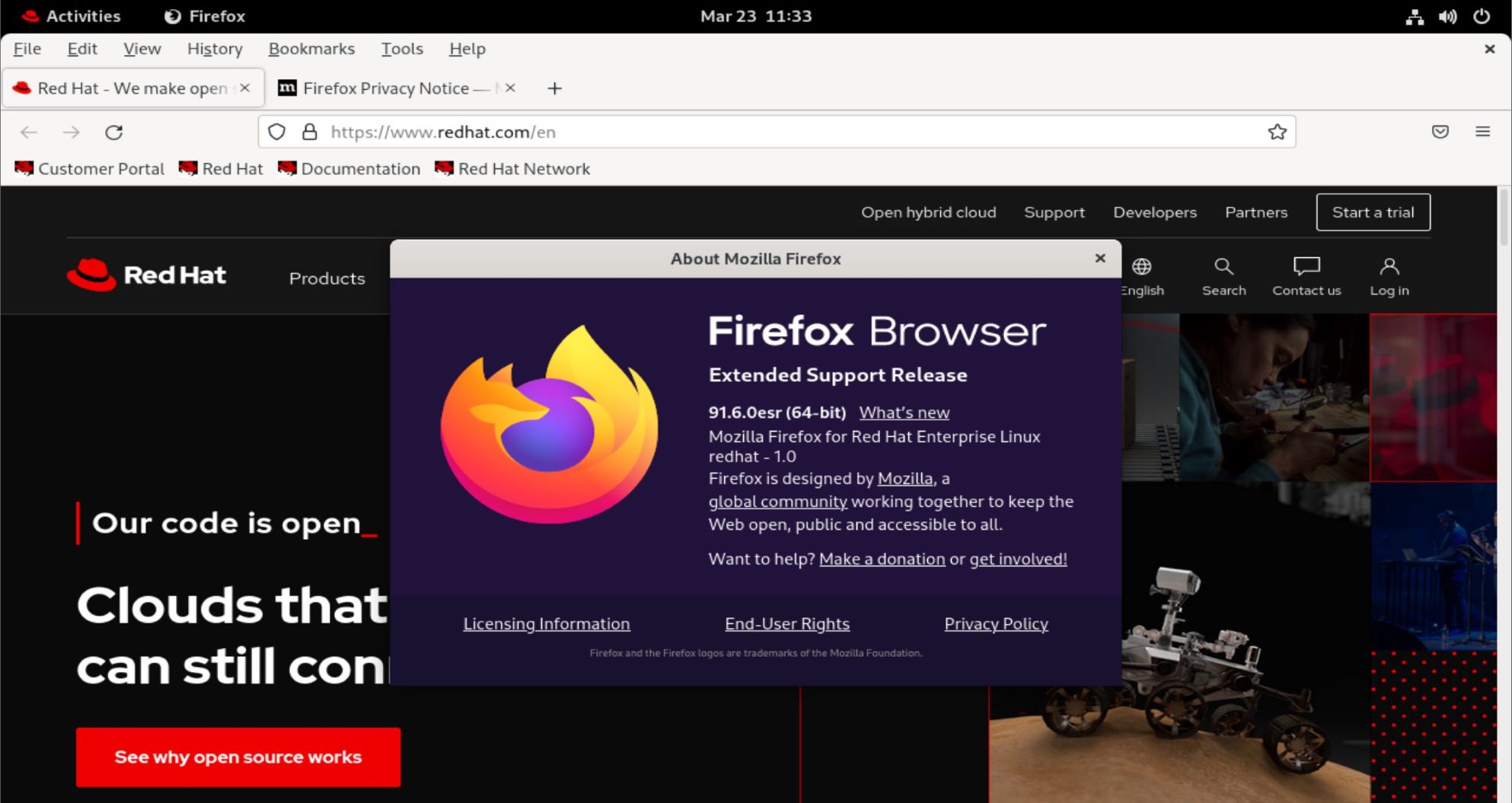This screenshot has width=1512, height=803.
Task: Open the Red Hat bookmark
Action: coord(221,169)
